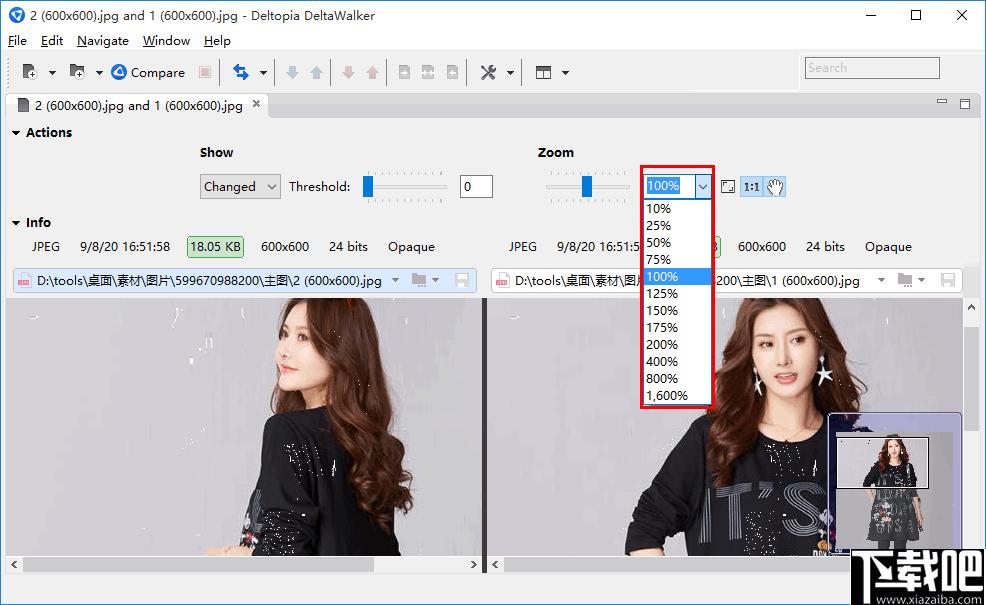Click the preferences tools wrench icon
The image size is (986, 605).
[x=489, y=72]
